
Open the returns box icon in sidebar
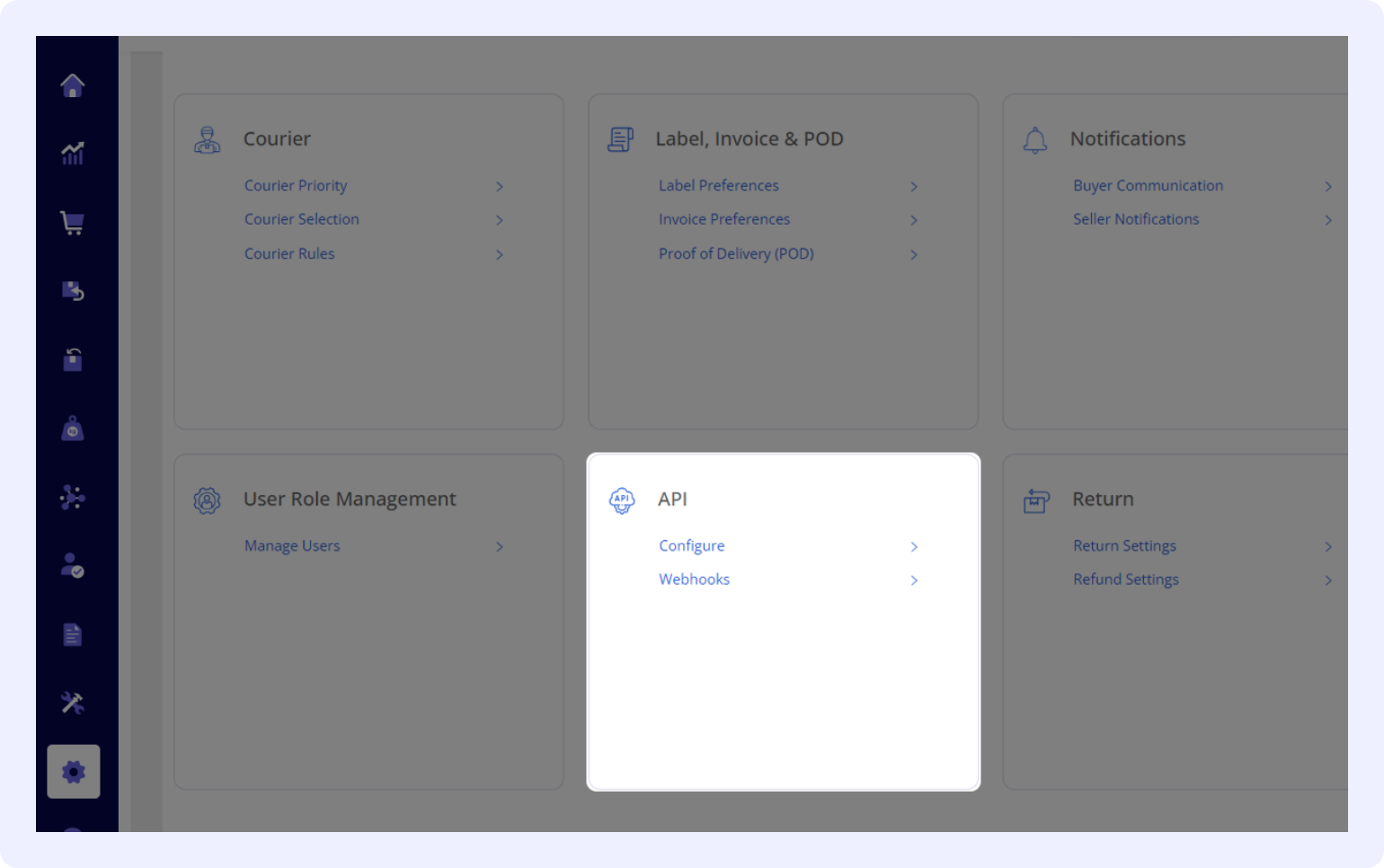coord(73,291)
